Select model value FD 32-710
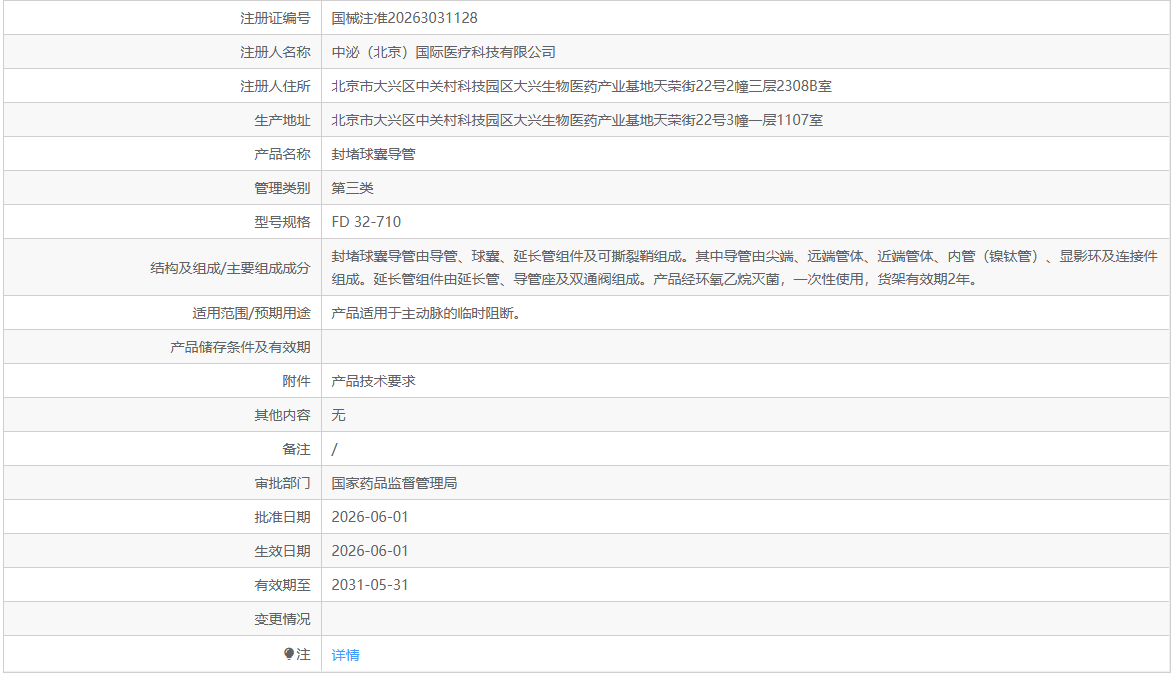This screenshot has width=1174, height=675. click(366, 222)
